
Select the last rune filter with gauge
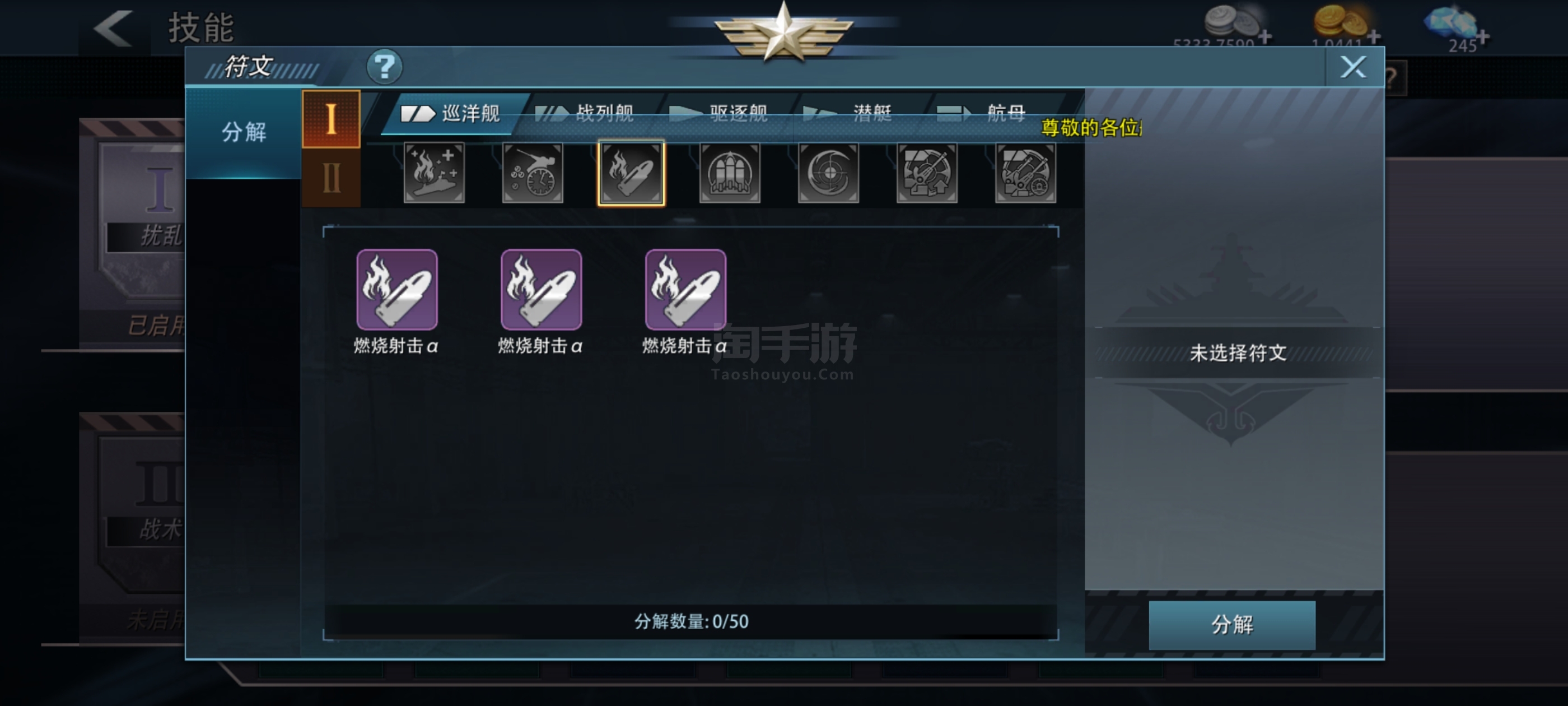(1026, 173)
